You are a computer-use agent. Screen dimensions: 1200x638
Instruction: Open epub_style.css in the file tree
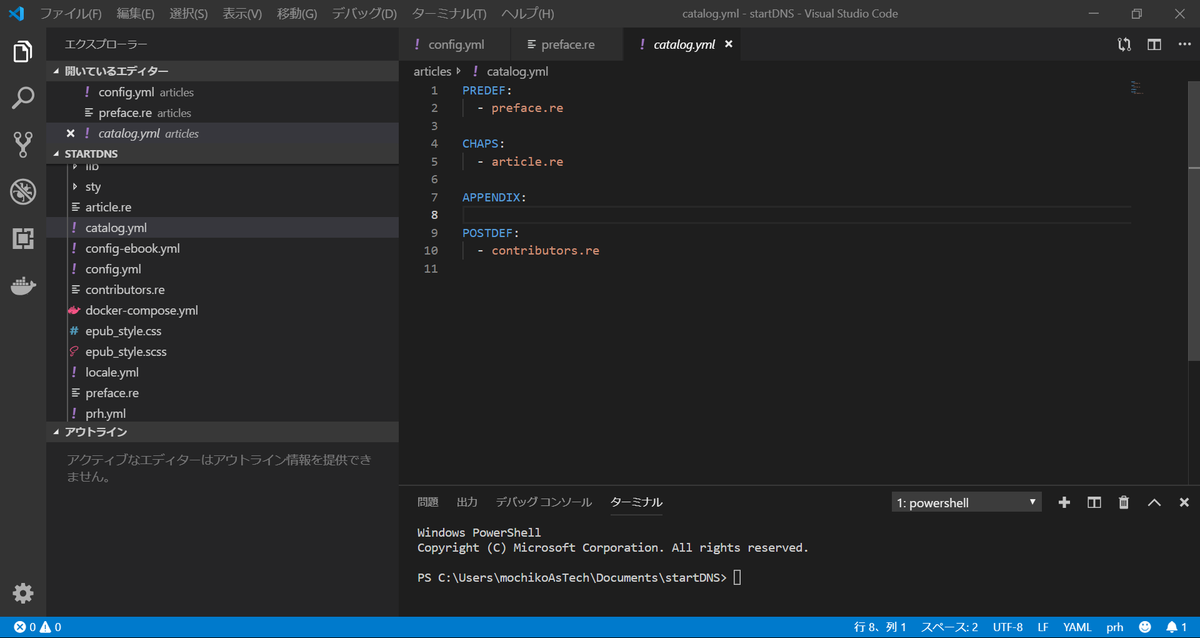(x=123, y=331)
